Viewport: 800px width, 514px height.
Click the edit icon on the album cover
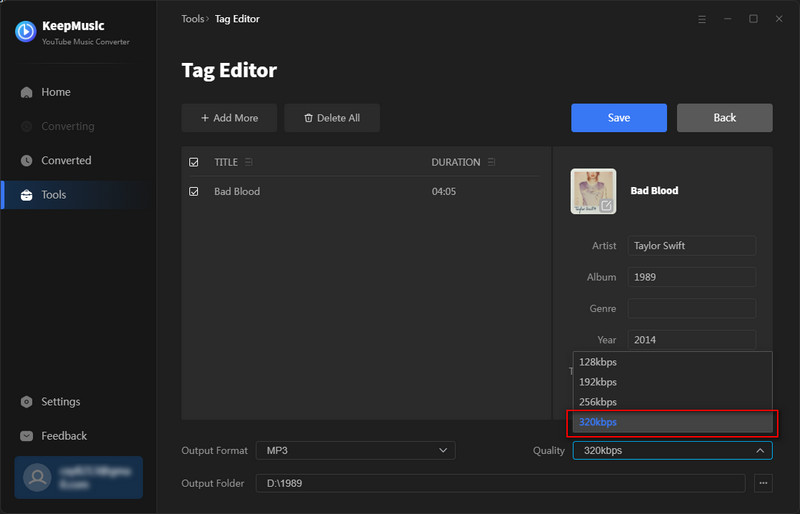click(x=606, y=205)
